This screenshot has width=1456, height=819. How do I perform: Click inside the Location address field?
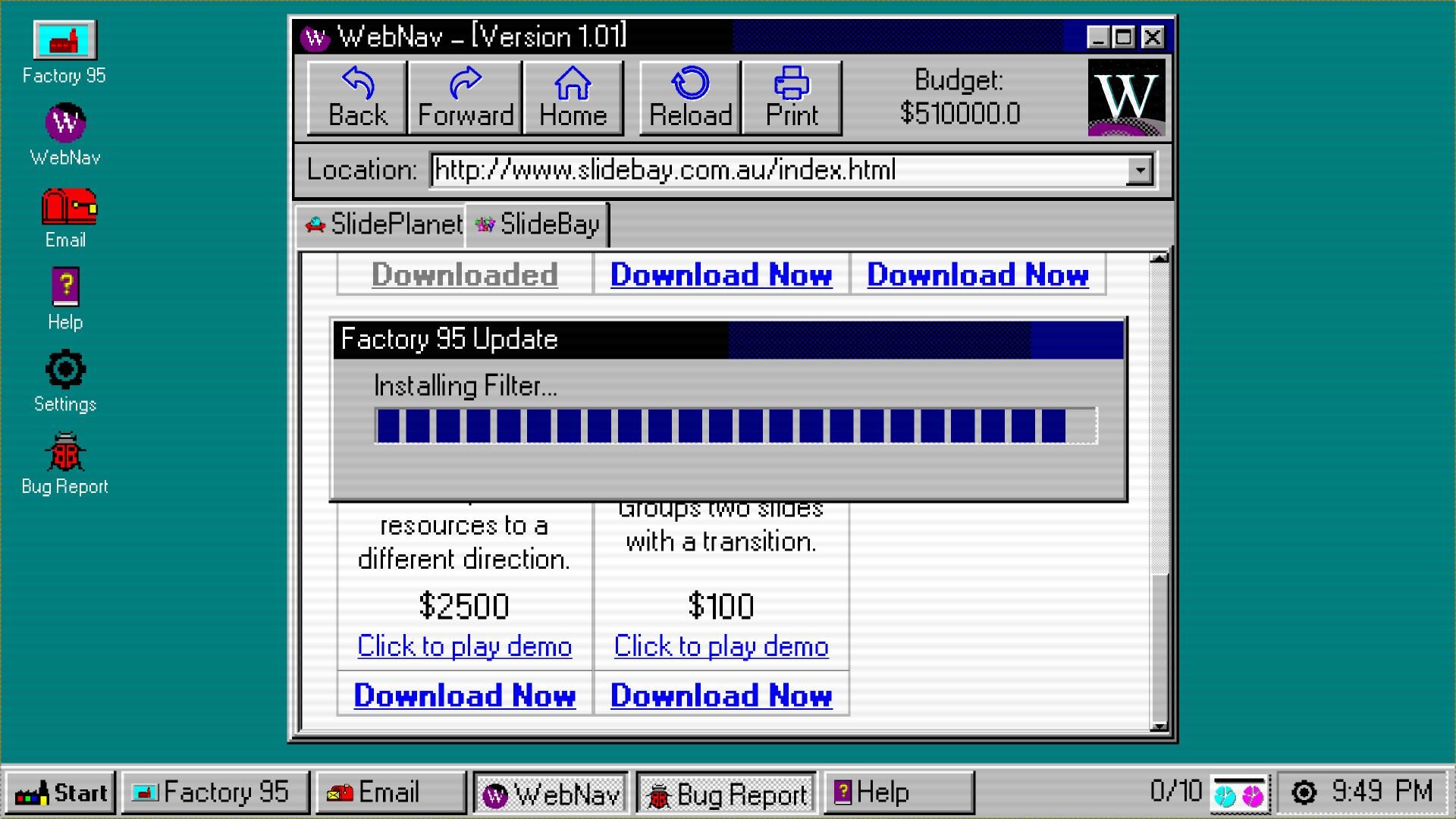(758, 170)
